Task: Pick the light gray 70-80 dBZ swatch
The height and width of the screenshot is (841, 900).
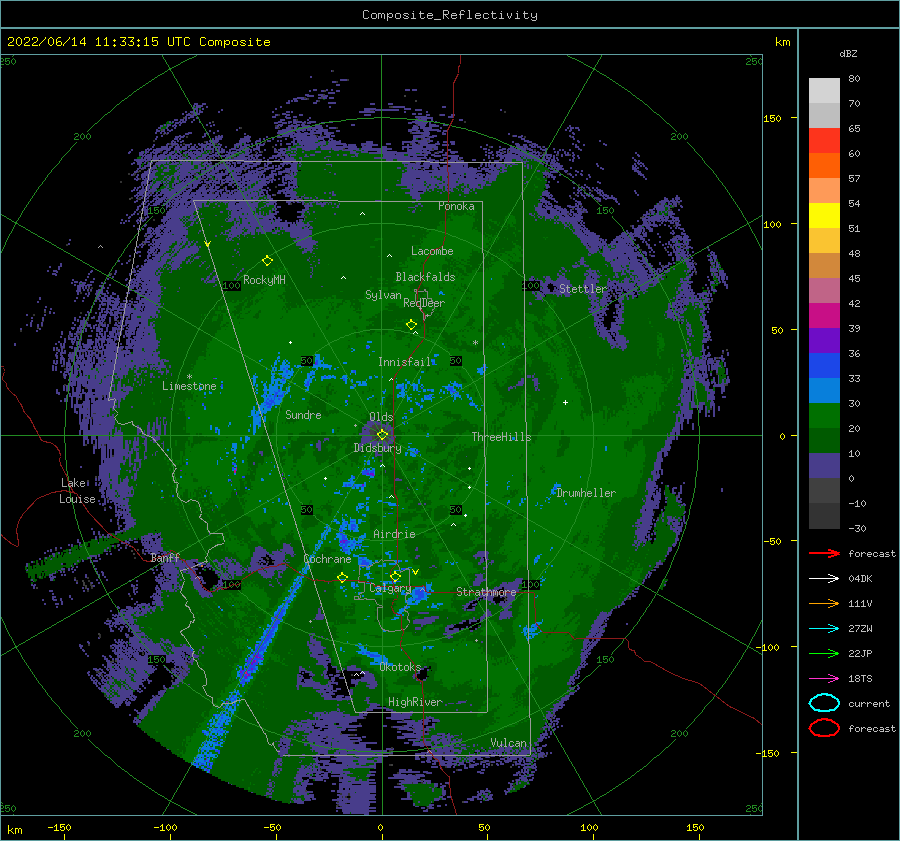Action: (824, 90)
